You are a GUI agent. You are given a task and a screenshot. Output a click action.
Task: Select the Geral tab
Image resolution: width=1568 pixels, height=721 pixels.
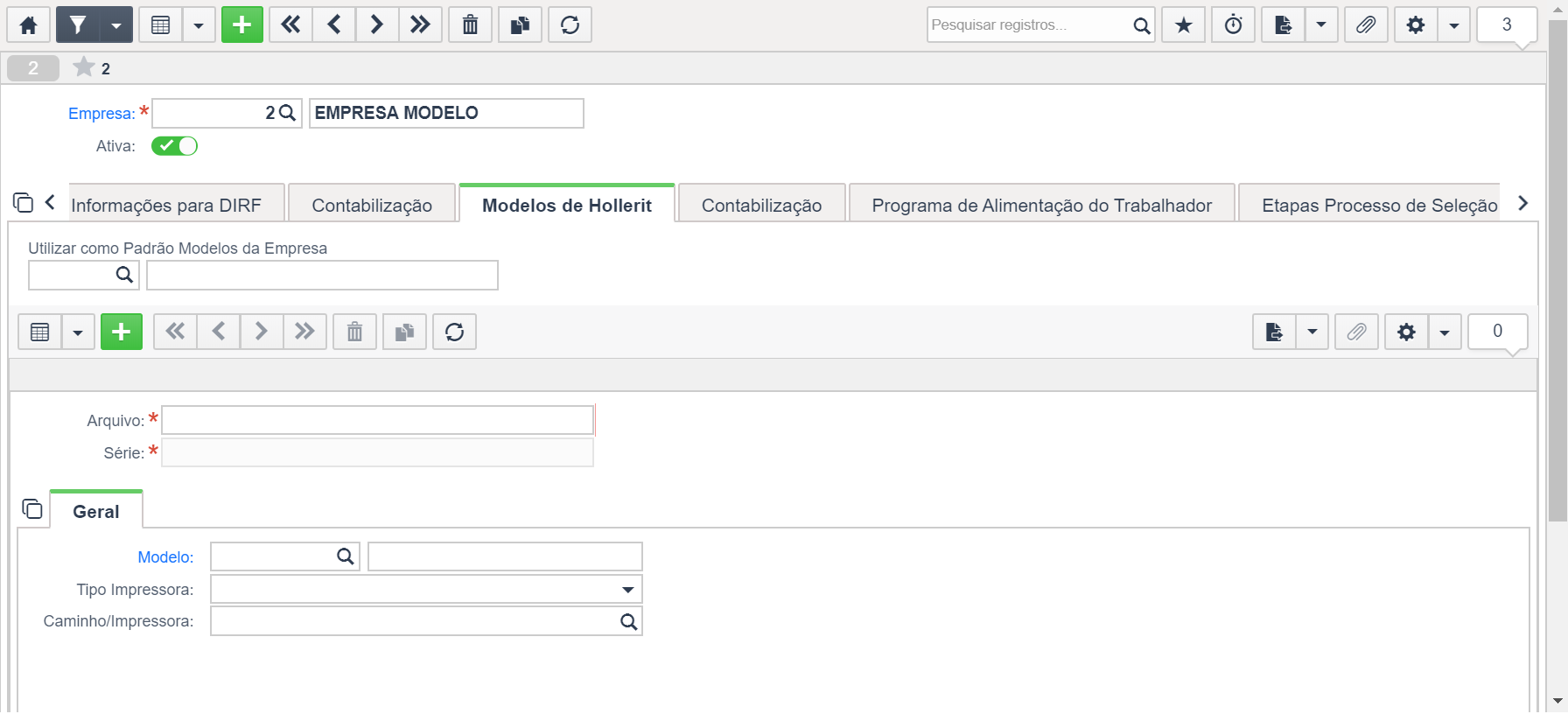pos(96,511)
